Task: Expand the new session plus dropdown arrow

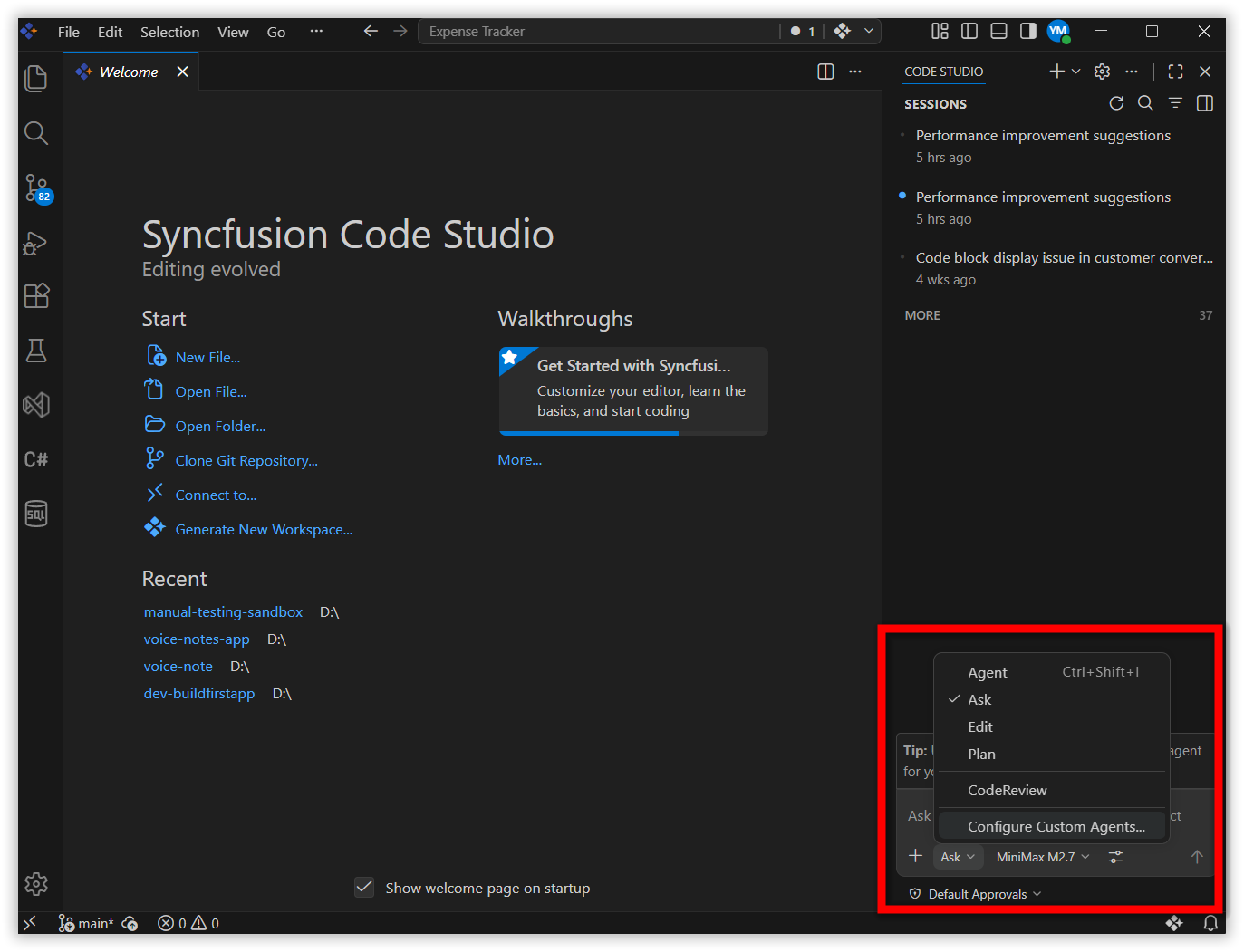Action: coord(1076,72)
